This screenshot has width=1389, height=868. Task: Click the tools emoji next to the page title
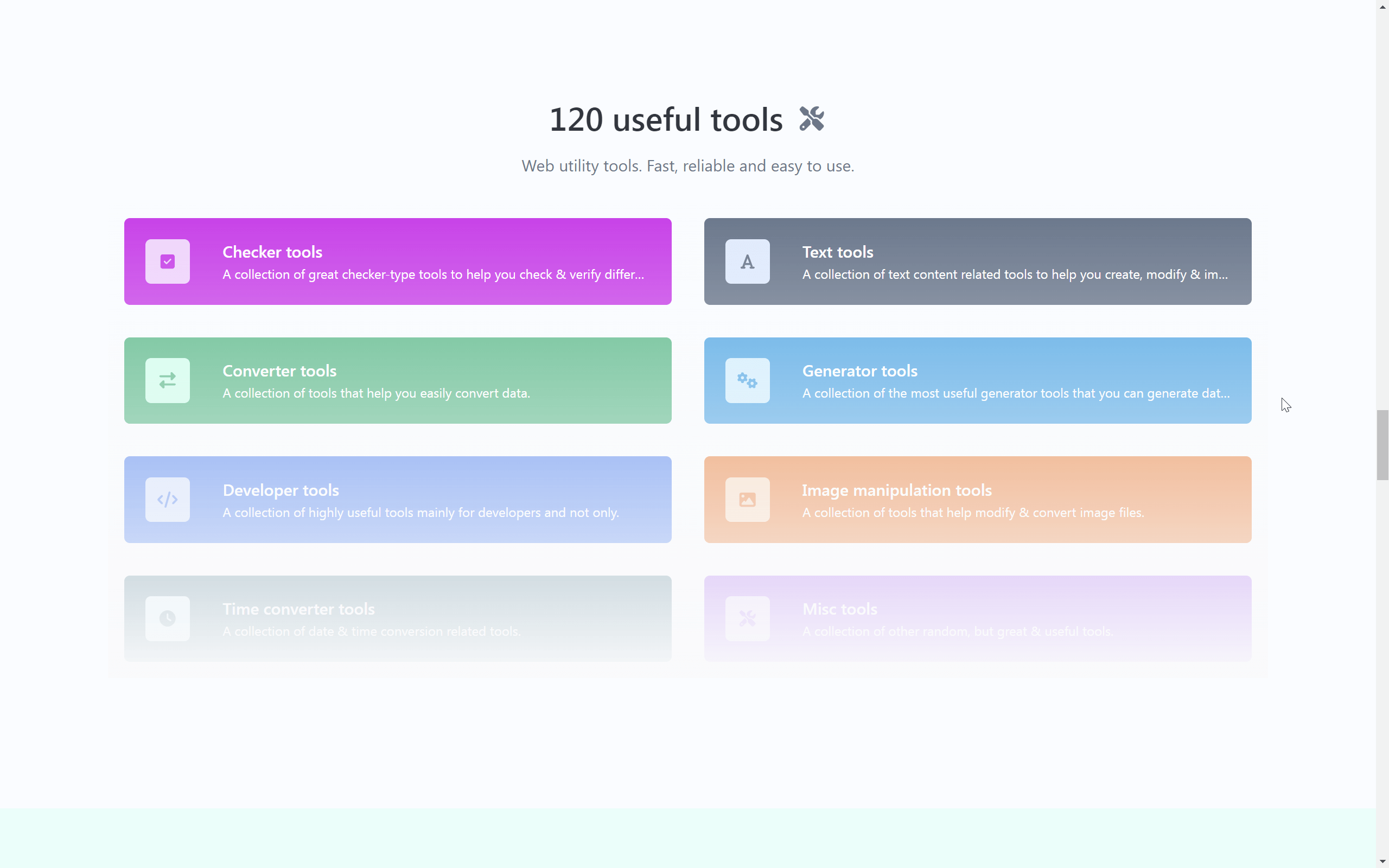click(810, 119)
